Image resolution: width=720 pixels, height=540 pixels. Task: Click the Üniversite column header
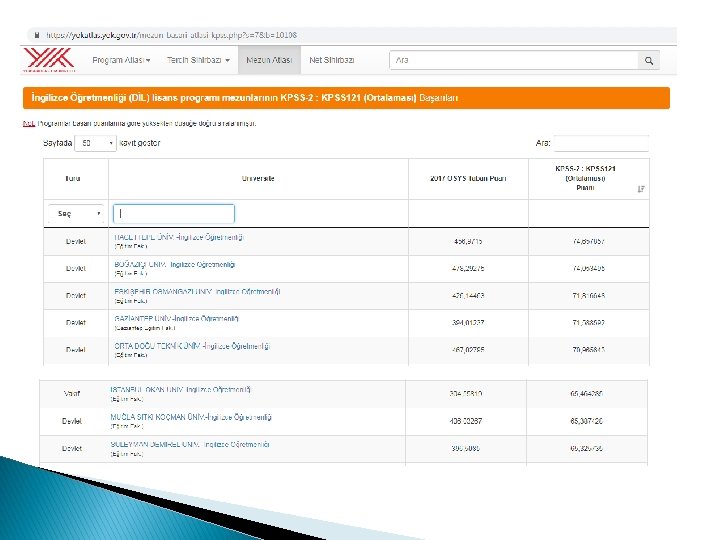click(258, 179)
